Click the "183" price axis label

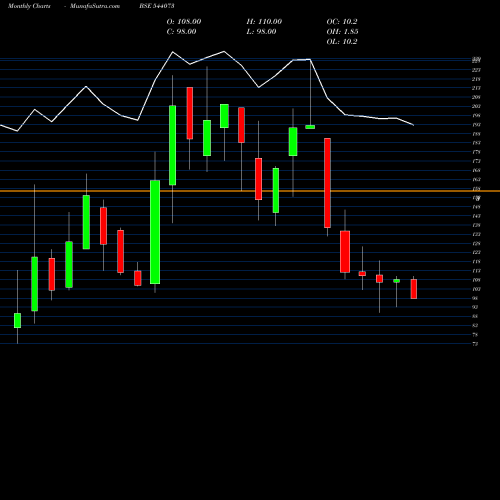click(x=477, y=143)
